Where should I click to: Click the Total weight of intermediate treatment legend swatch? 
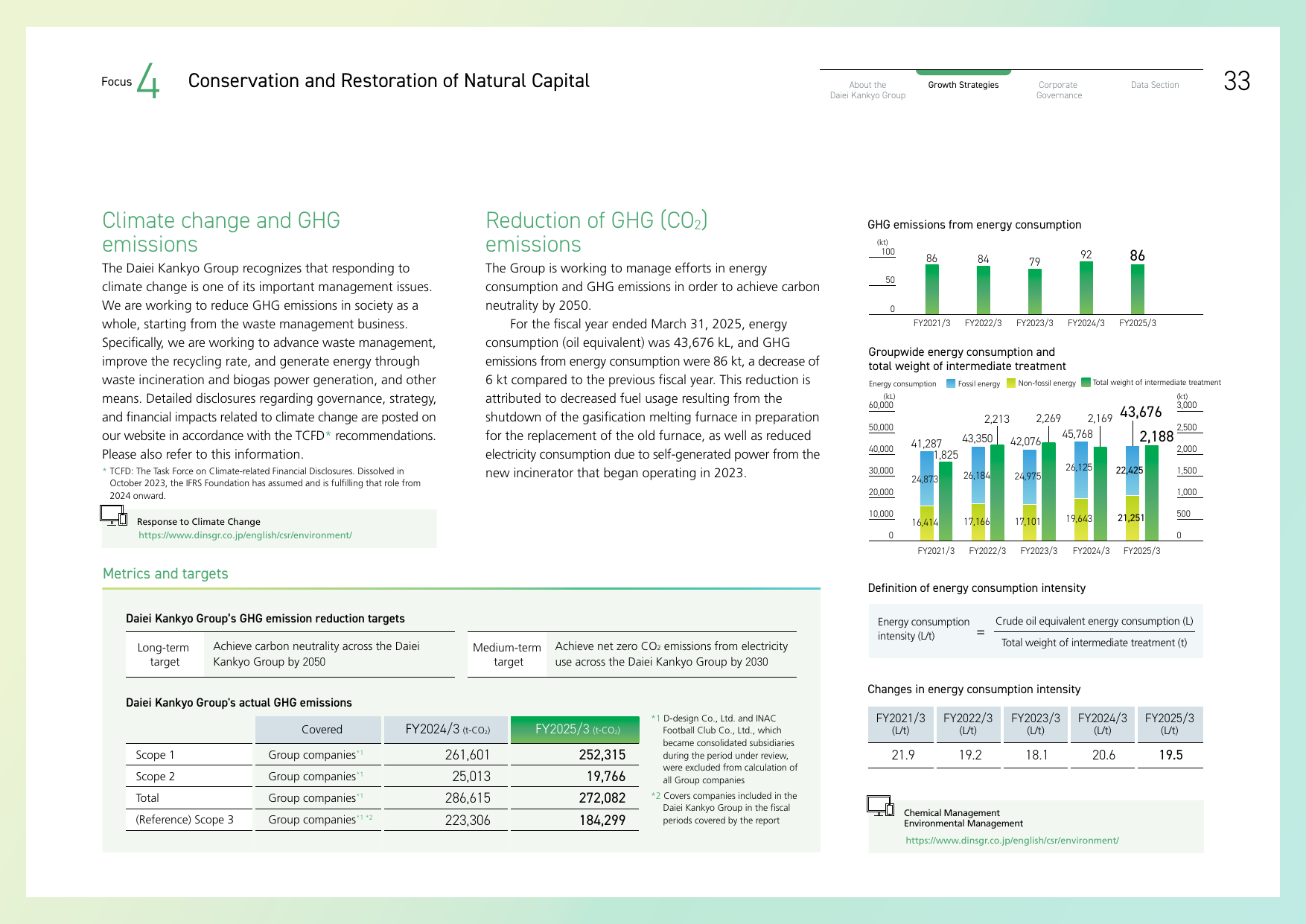(1086, 383)
